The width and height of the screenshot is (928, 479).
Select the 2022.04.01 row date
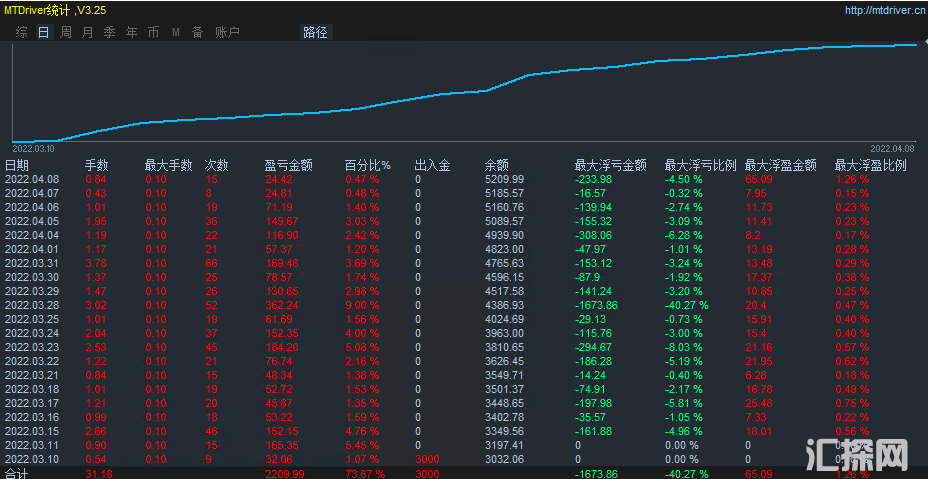[32, 249]
